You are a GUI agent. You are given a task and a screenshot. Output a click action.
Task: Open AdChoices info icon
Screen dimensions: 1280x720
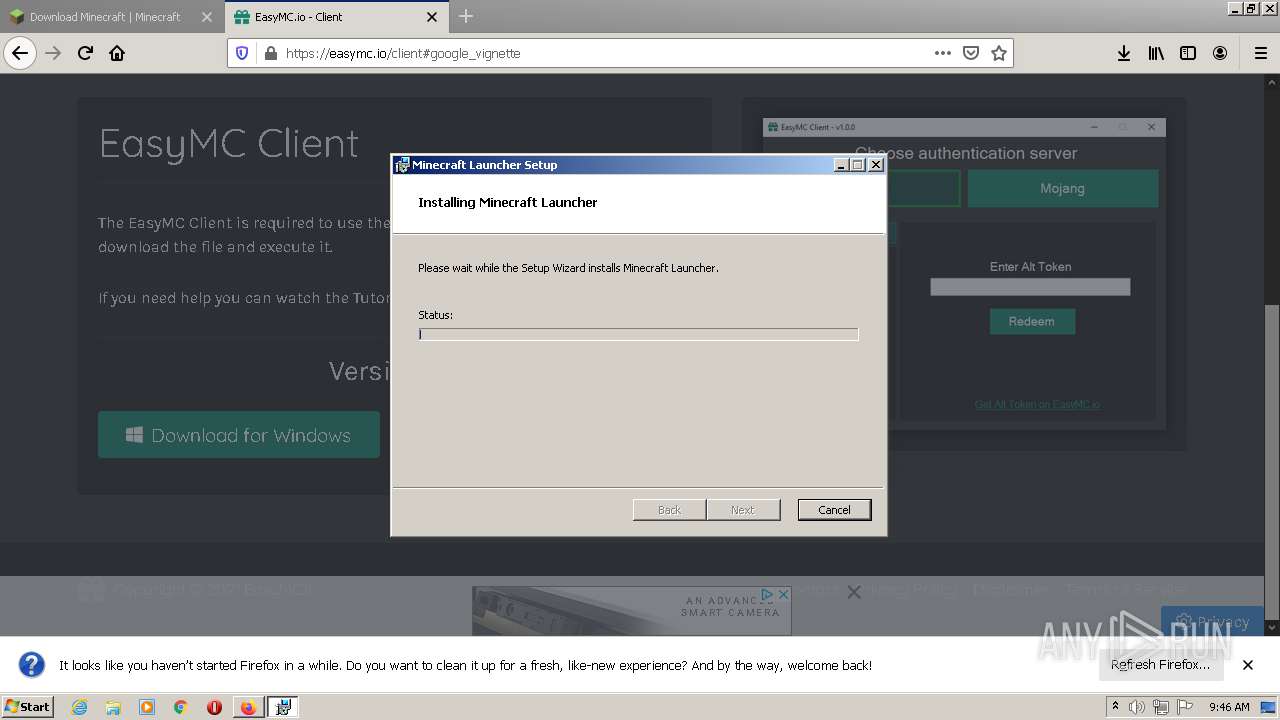[x=767, y=594]
